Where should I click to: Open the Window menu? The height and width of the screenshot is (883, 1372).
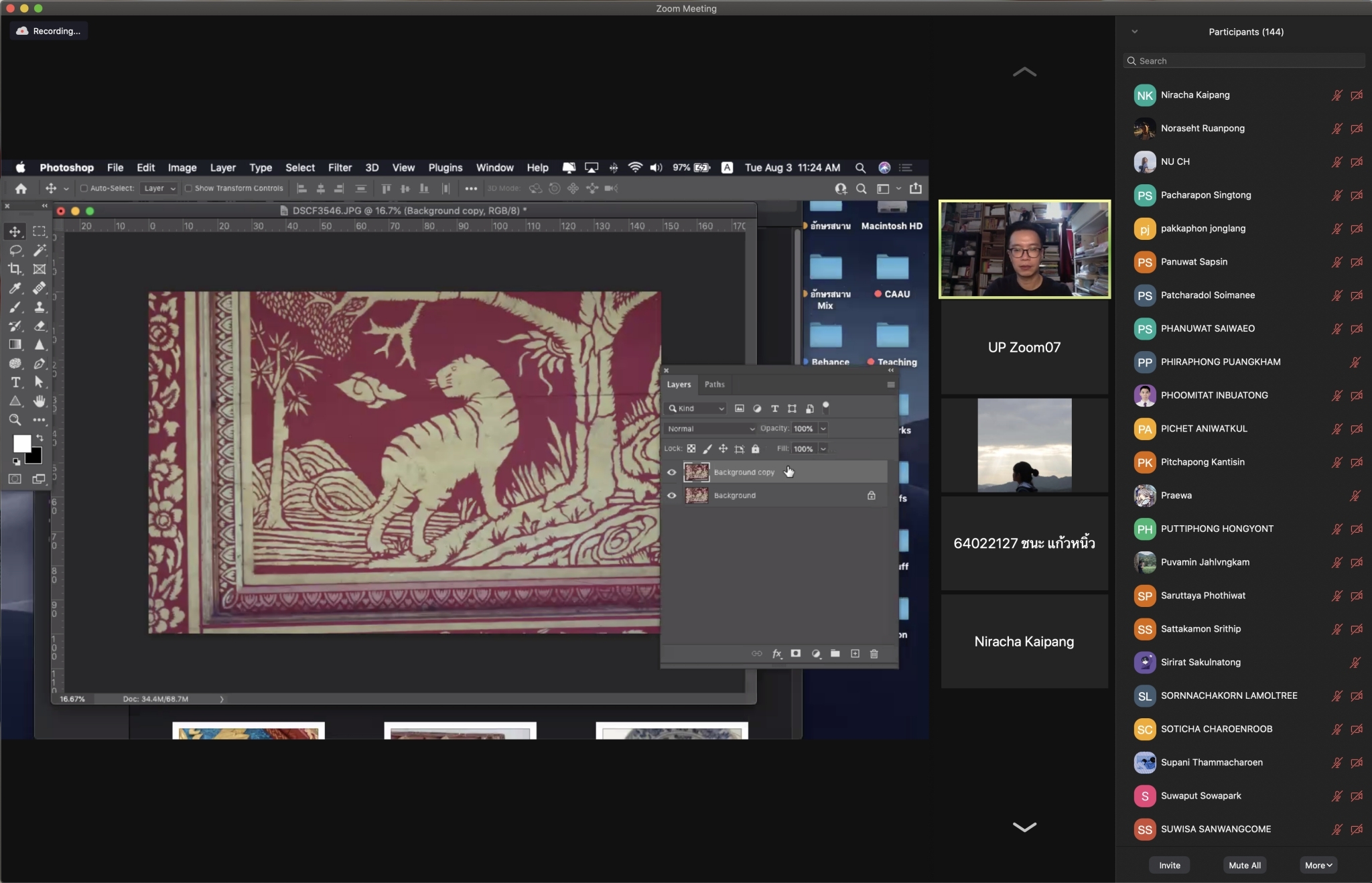point(494,167)
